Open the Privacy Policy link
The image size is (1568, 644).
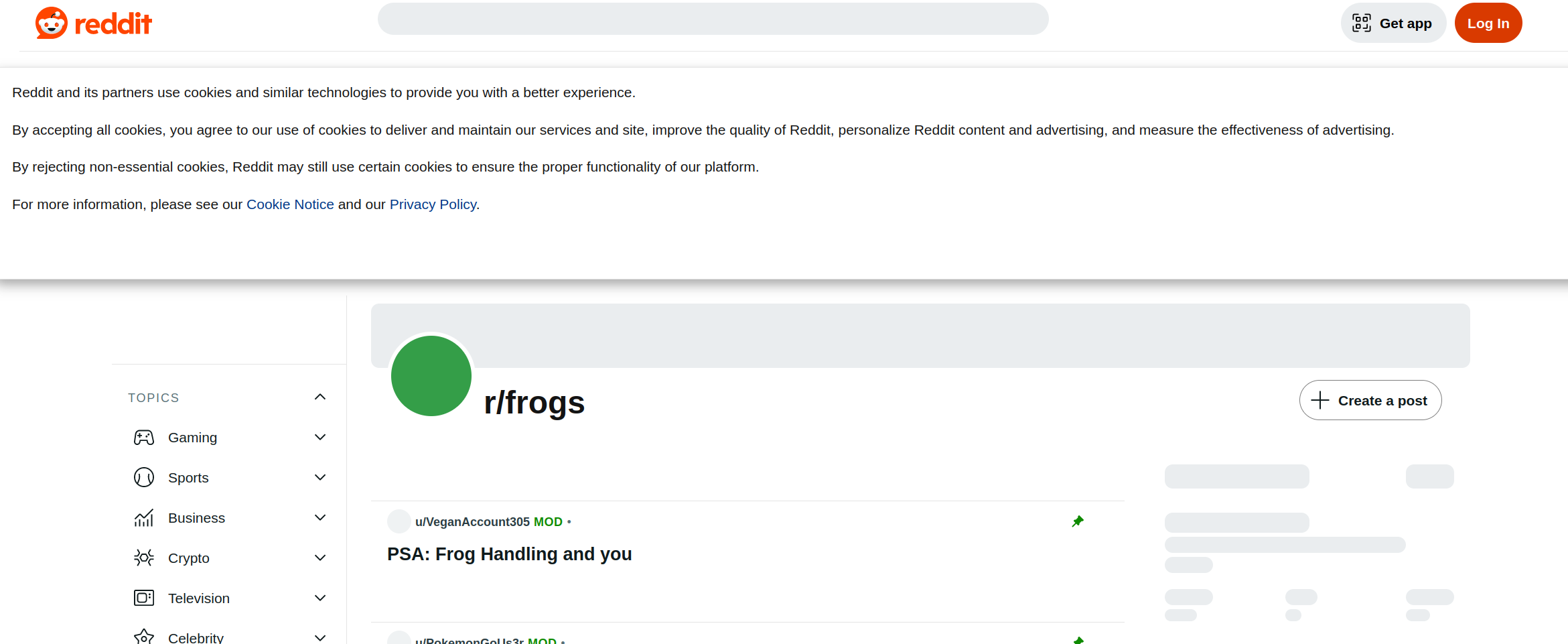[433, 204]
